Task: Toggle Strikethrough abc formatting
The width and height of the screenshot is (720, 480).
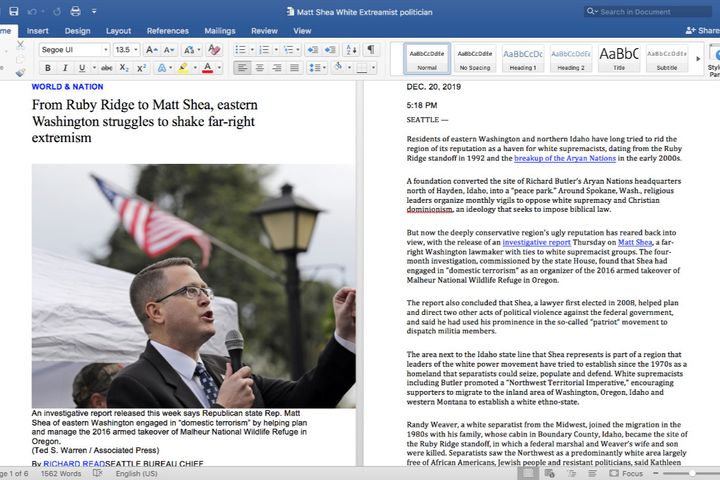Action: pos(107,68)
